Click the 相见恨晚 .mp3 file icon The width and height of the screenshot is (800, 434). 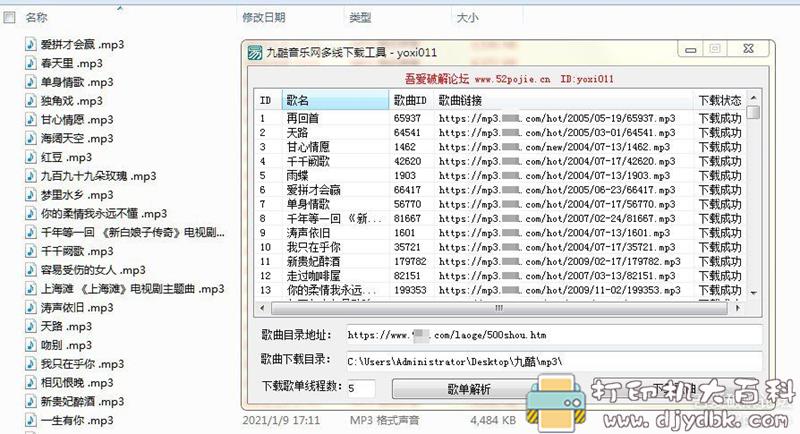coord(31,383)
